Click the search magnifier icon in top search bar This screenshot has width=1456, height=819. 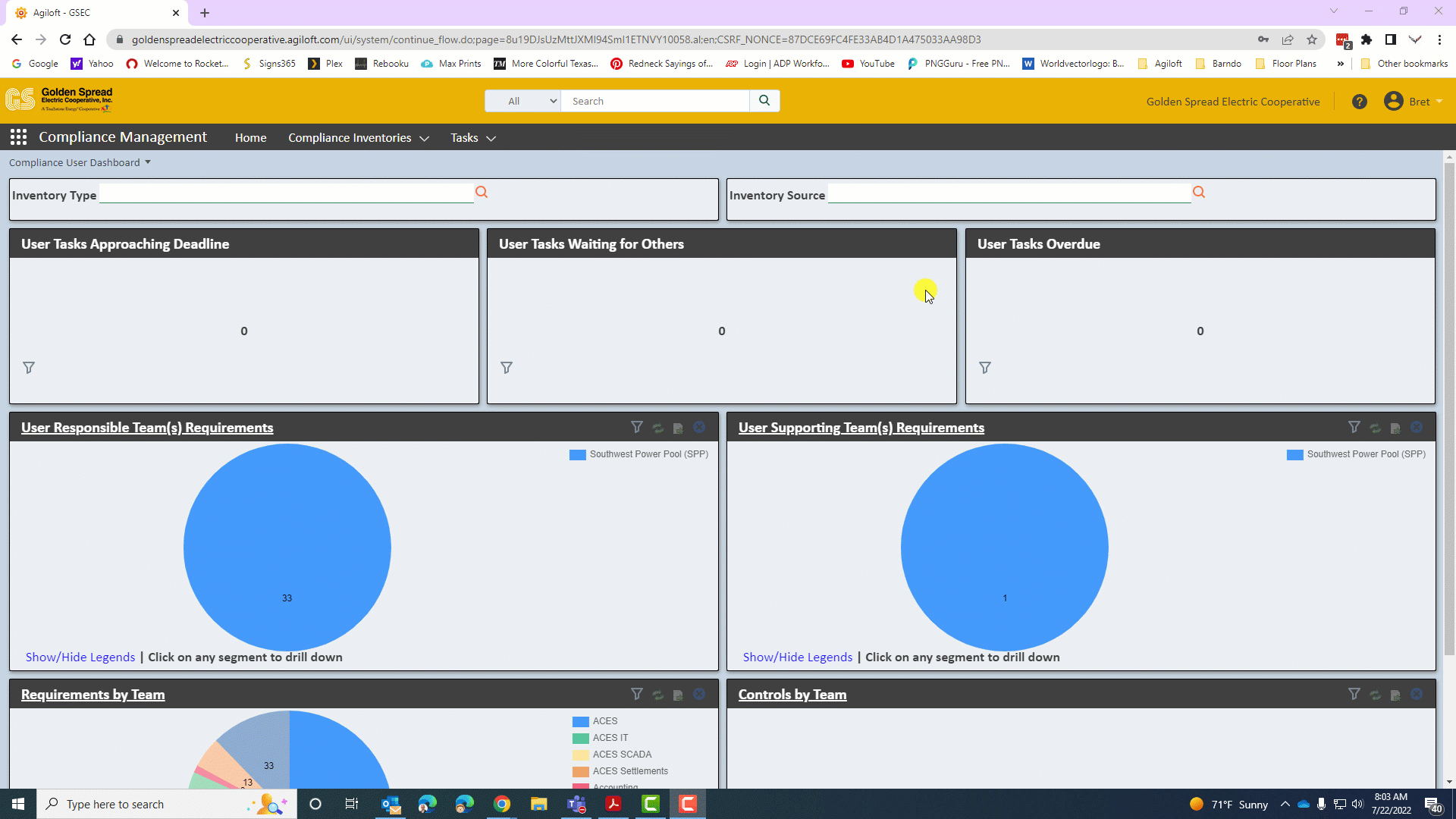click(x=764, y=100)
